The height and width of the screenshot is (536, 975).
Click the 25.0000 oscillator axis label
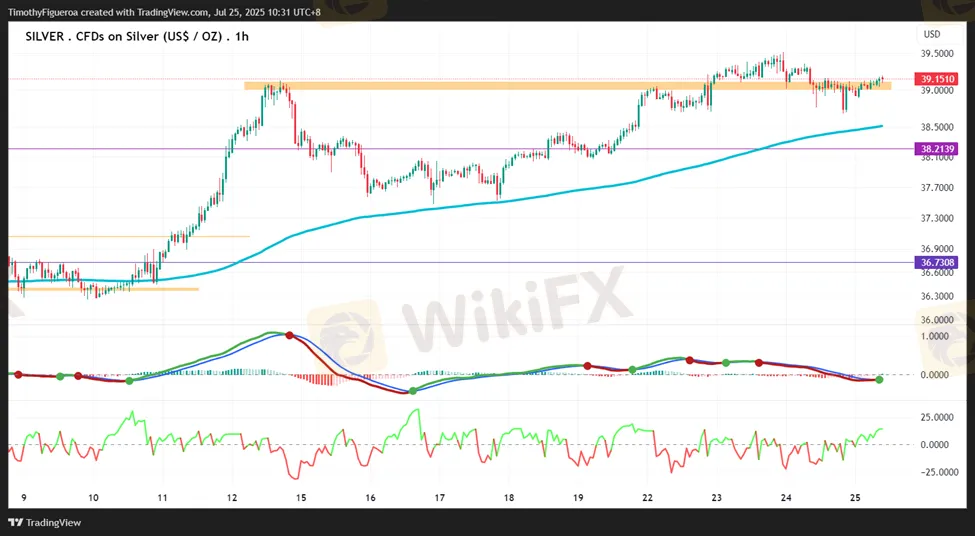point(937,417)
